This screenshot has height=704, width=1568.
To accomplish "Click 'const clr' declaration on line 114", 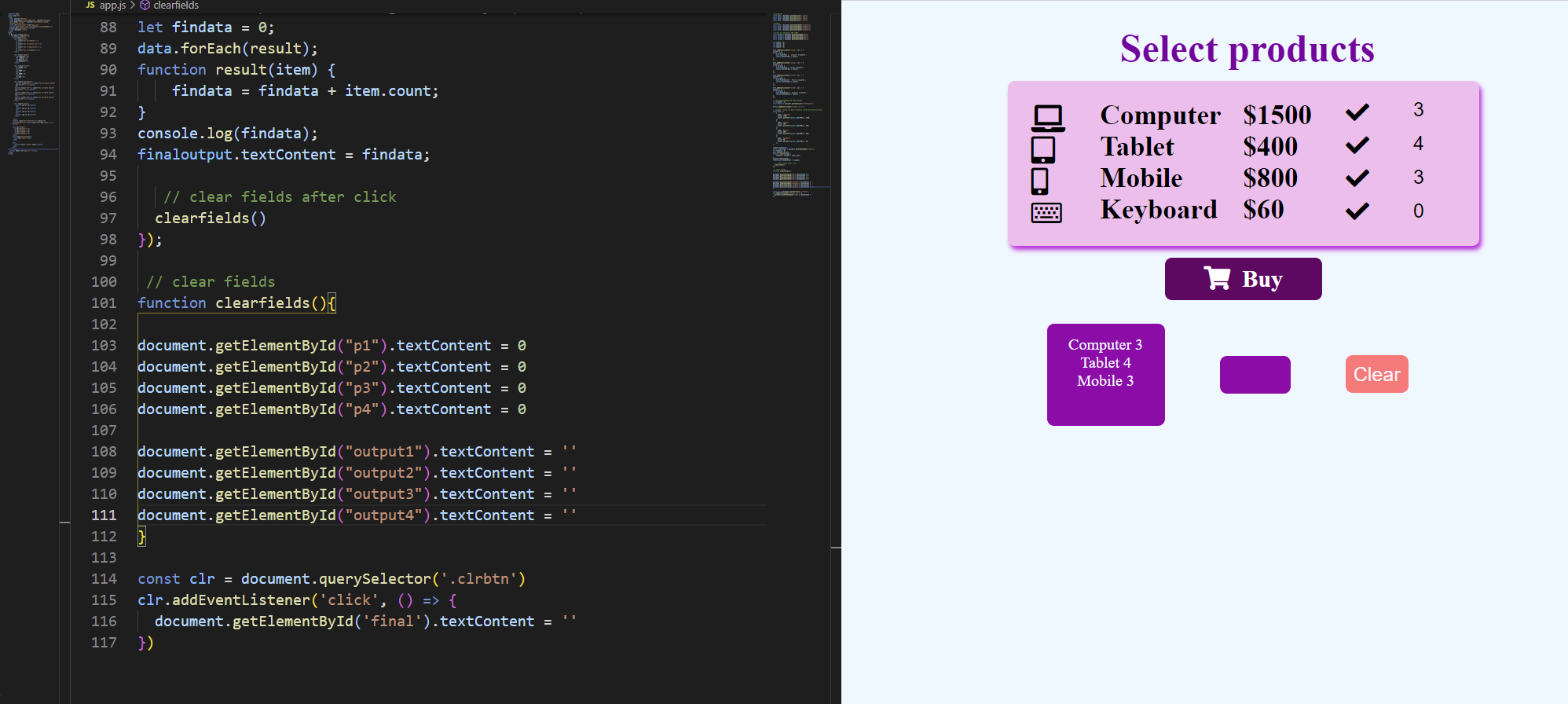I will [x=176, y=579].
